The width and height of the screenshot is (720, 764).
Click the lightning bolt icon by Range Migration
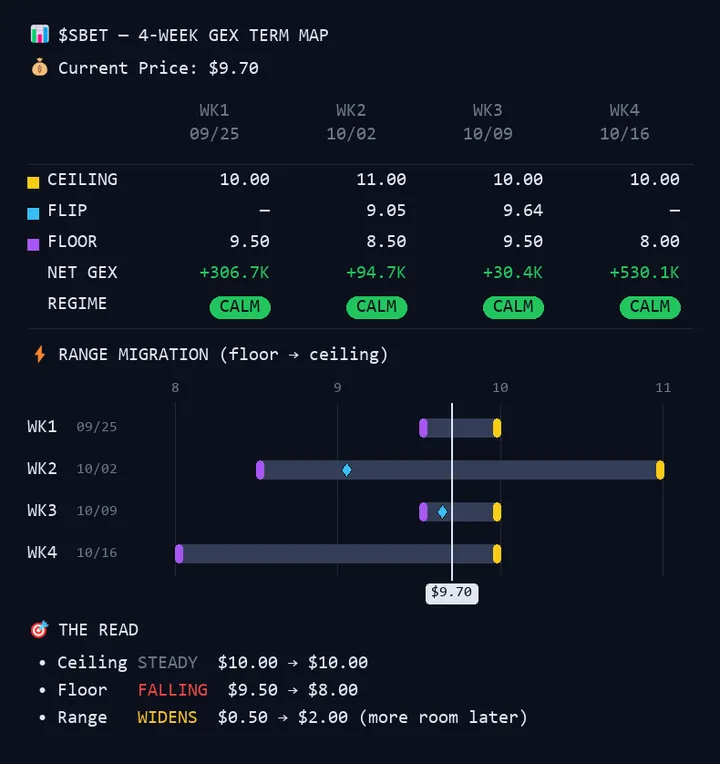(x=40, y=354)
